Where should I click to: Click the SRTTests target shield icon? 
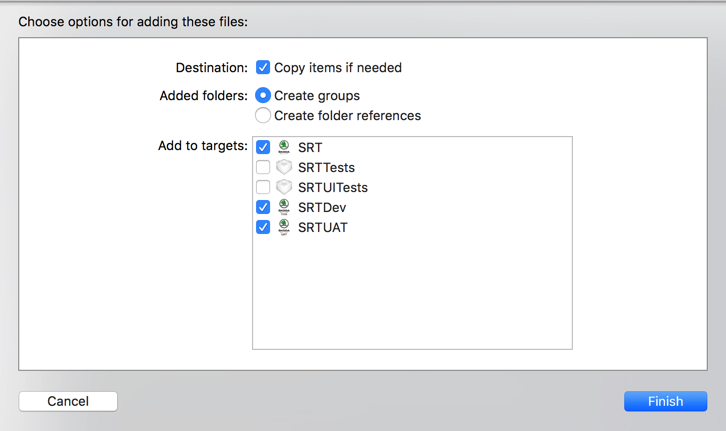[284, 167]
